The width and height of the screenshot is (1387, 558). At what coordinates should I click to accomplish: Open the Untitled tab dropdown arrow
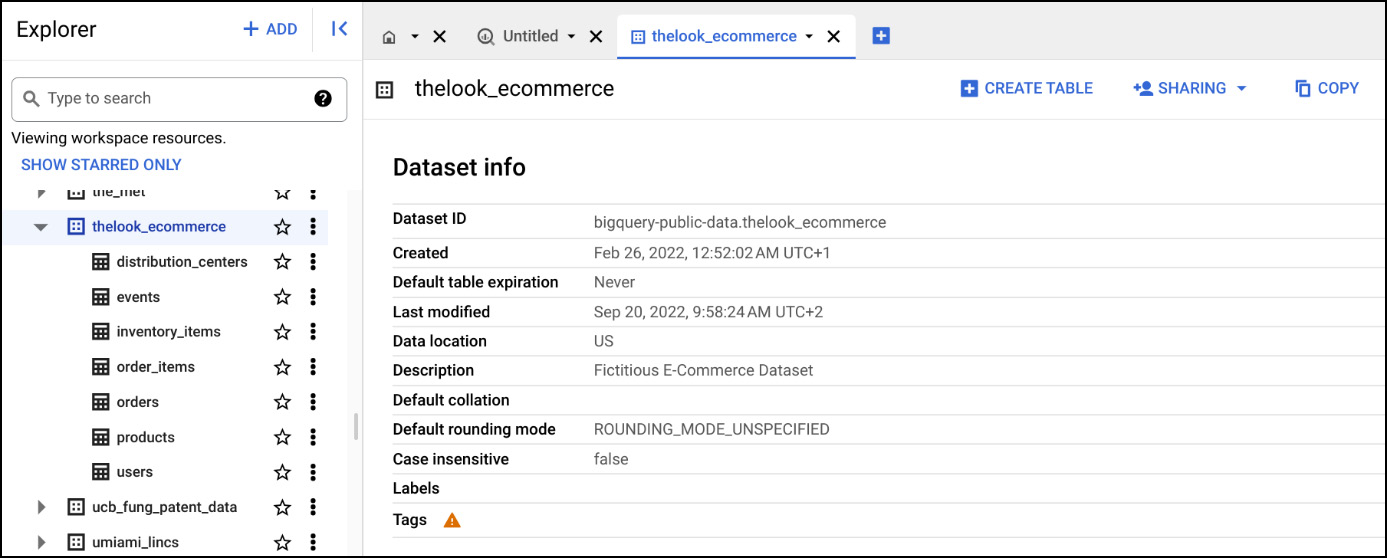pos(571,36)
